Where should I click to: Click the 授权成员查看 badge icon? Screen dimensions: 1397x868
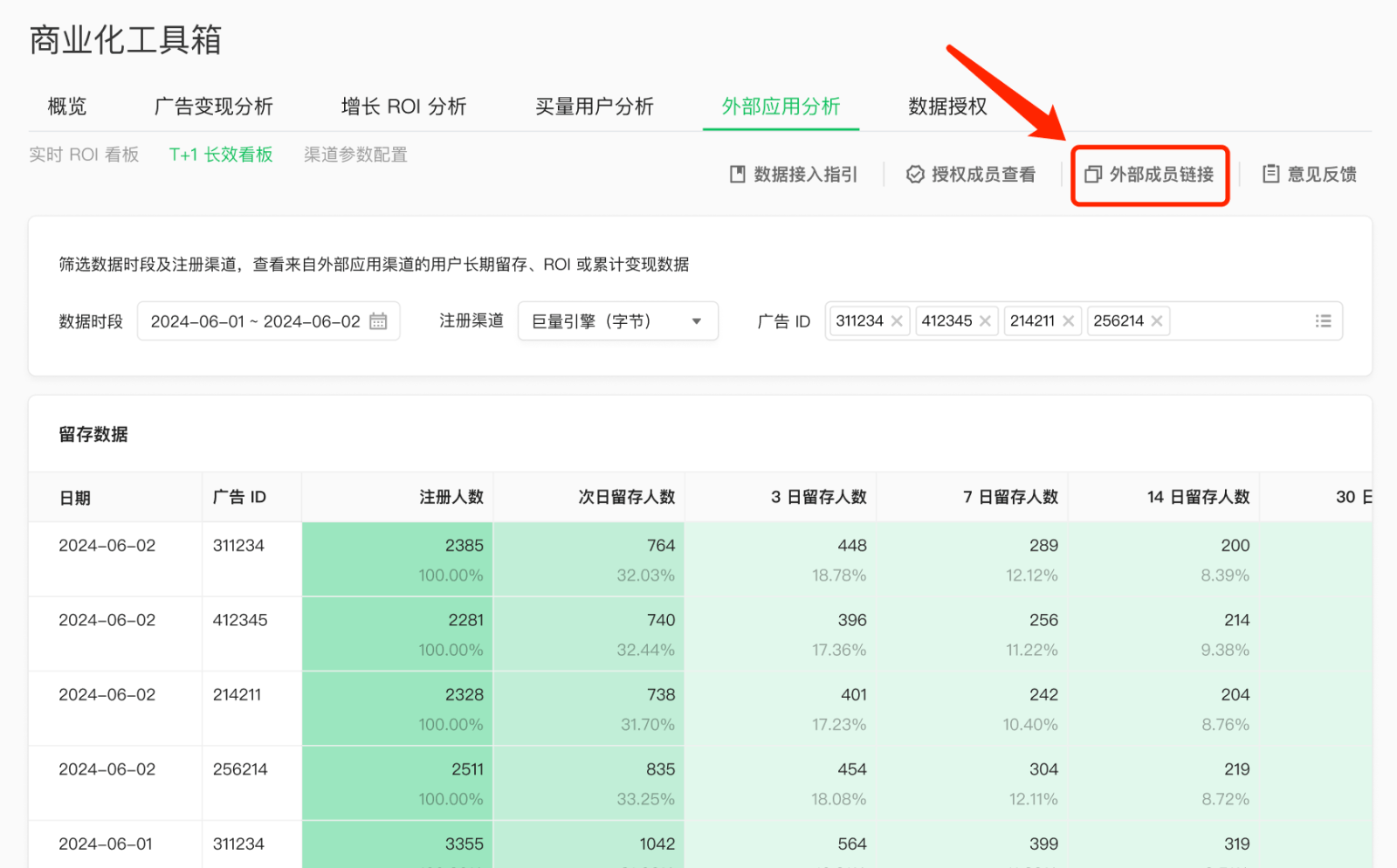click(x=915, y=175)
